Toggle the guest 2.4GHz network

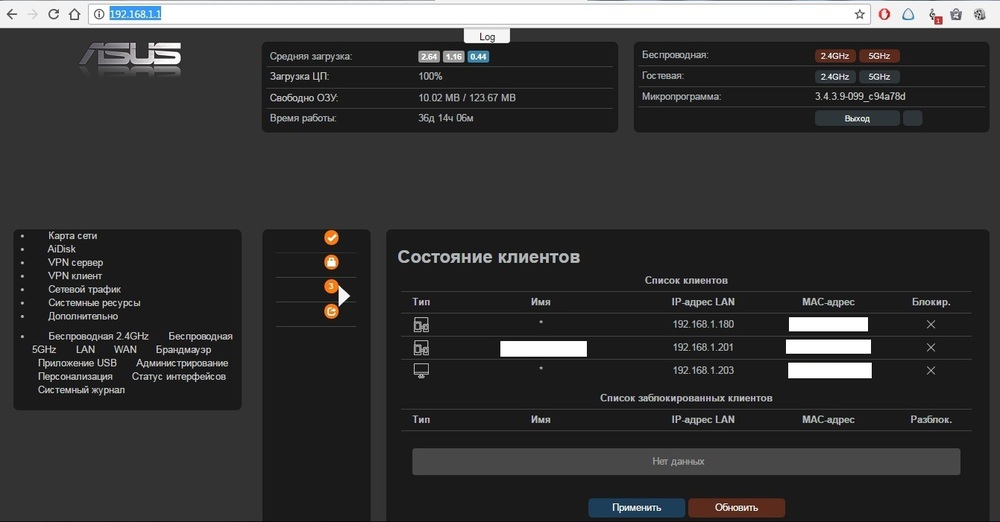click(x=834, y=77)
